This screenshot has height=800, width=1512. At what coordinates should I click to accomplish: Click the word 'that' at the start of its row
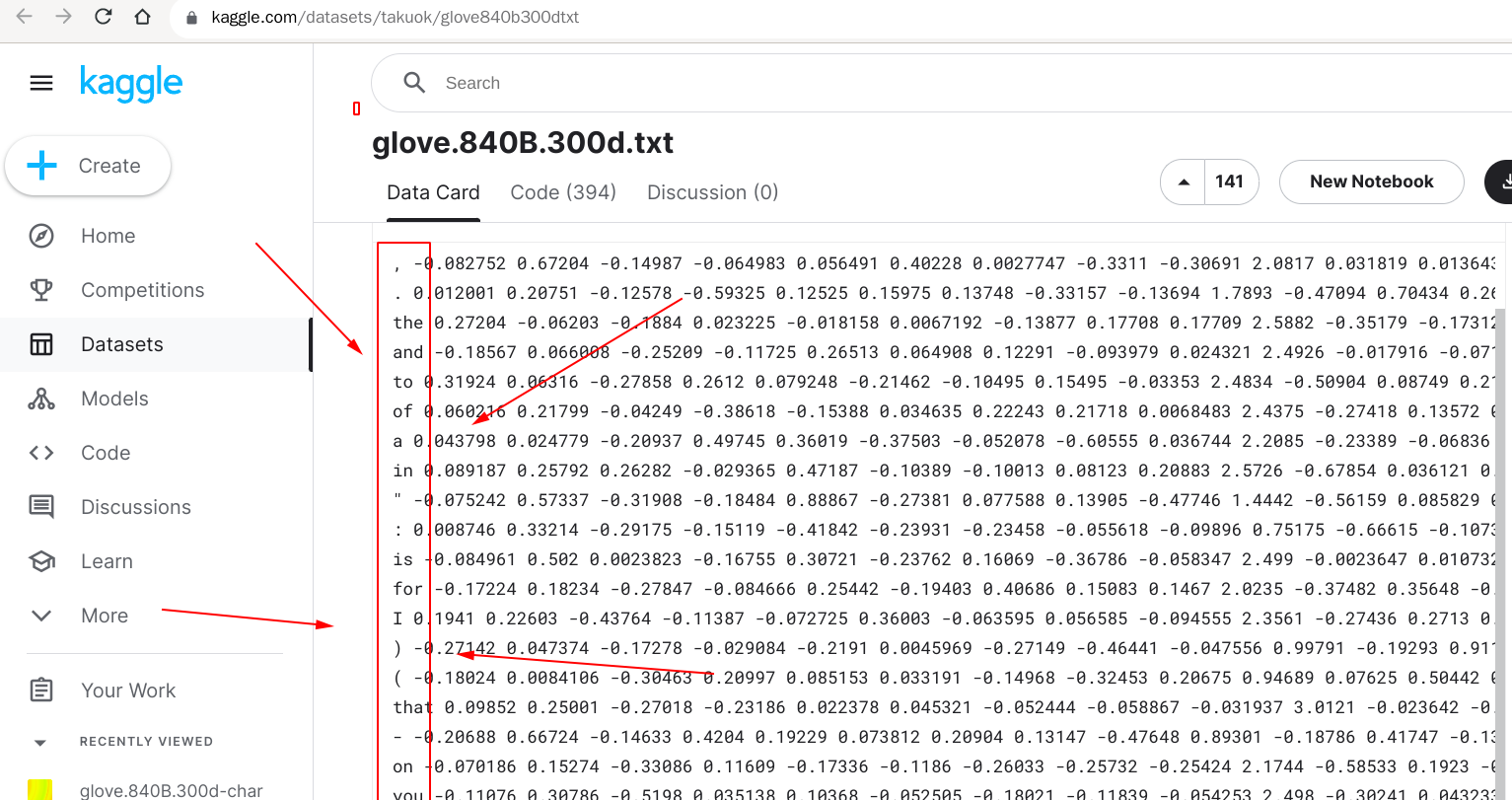coord(413,707)
